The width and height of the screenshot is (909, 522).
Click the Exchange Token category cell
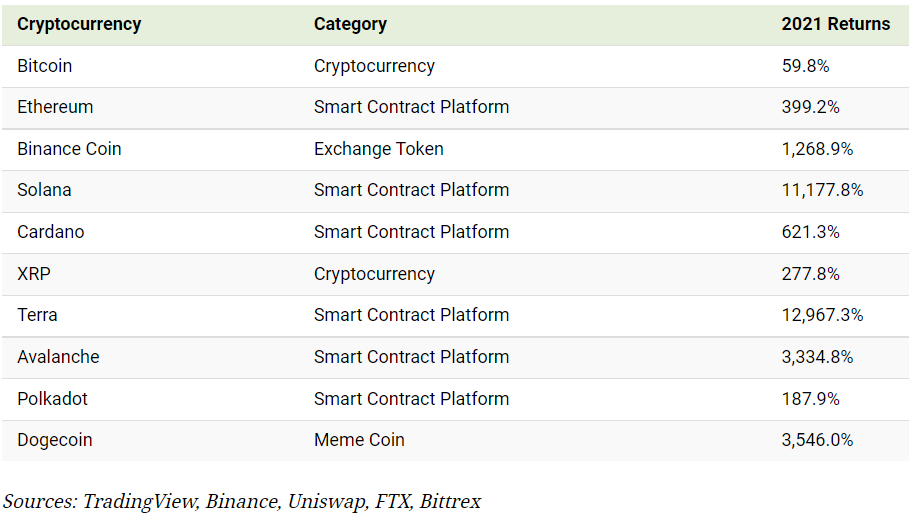click(x=379, y=149)
